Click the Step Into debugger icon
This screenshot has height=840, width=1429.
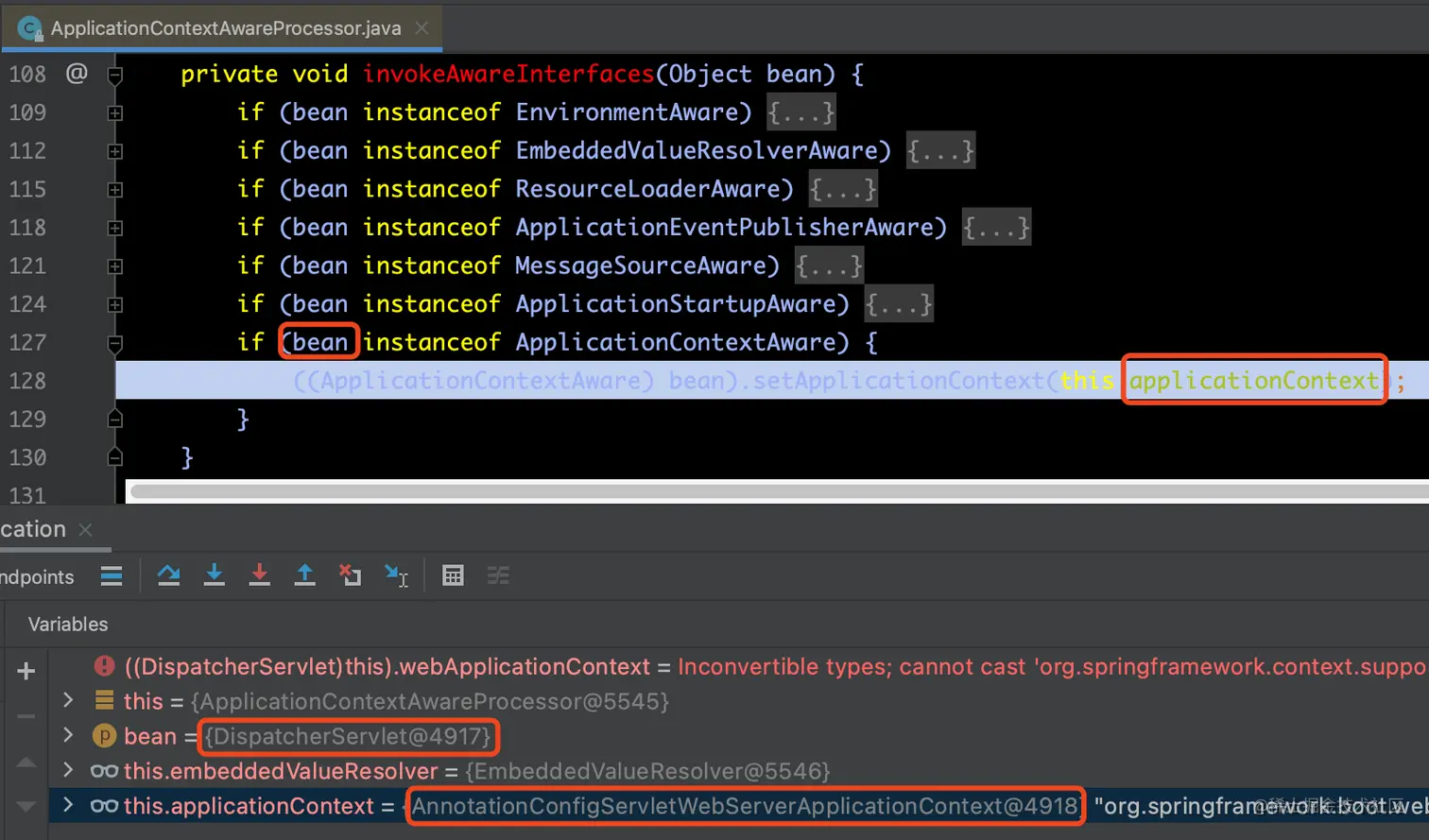point(215,574)
